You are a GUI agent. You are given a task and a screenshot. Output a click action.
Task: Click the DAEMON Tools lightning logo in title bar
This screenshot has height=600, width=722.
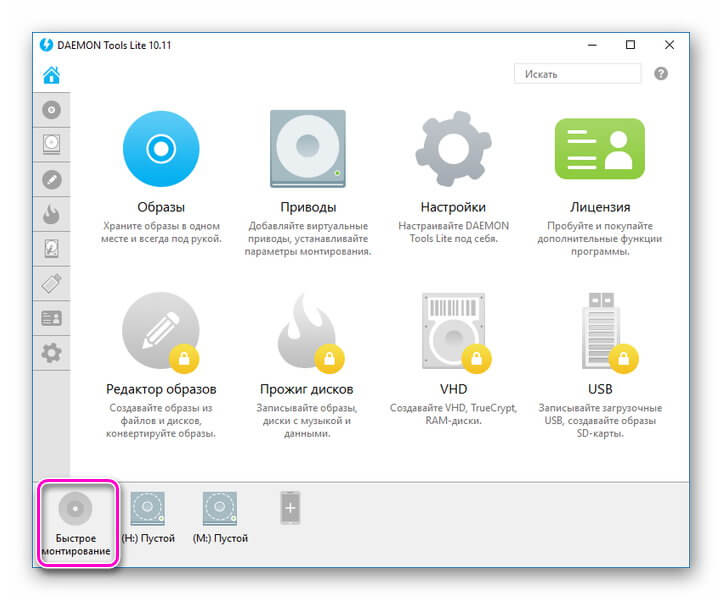46,45
